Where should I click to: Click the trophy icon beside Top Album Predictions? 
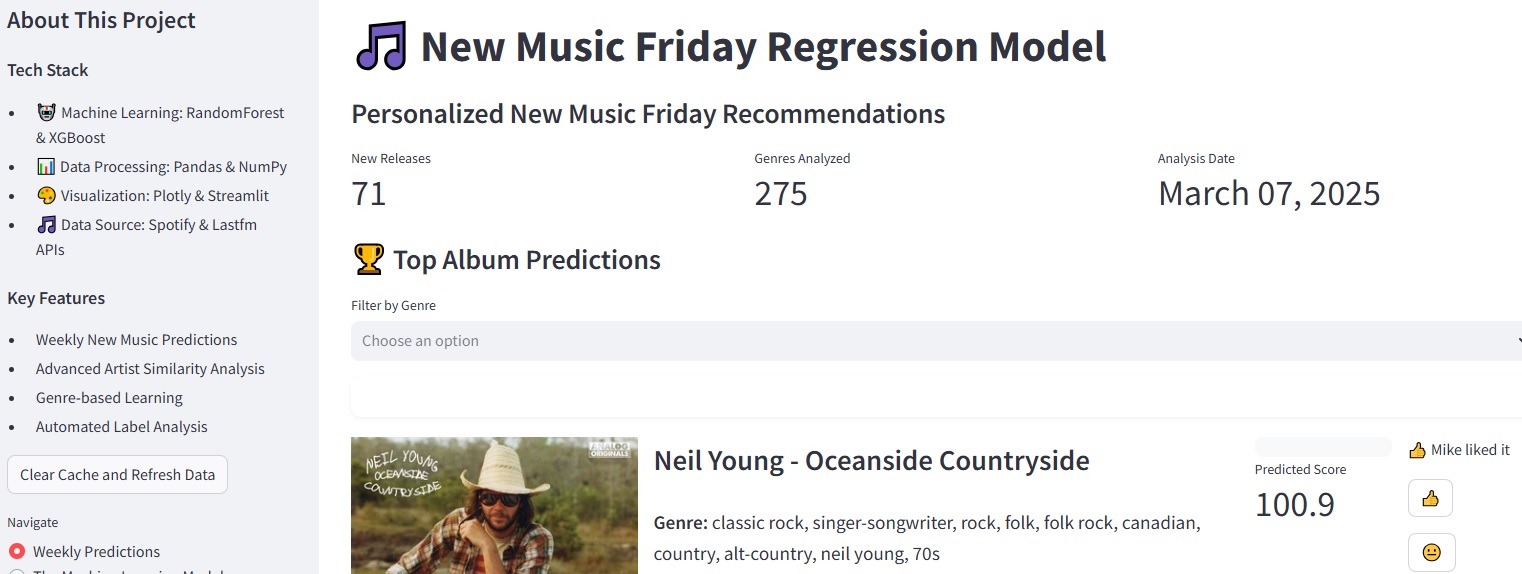coord(369,260)
